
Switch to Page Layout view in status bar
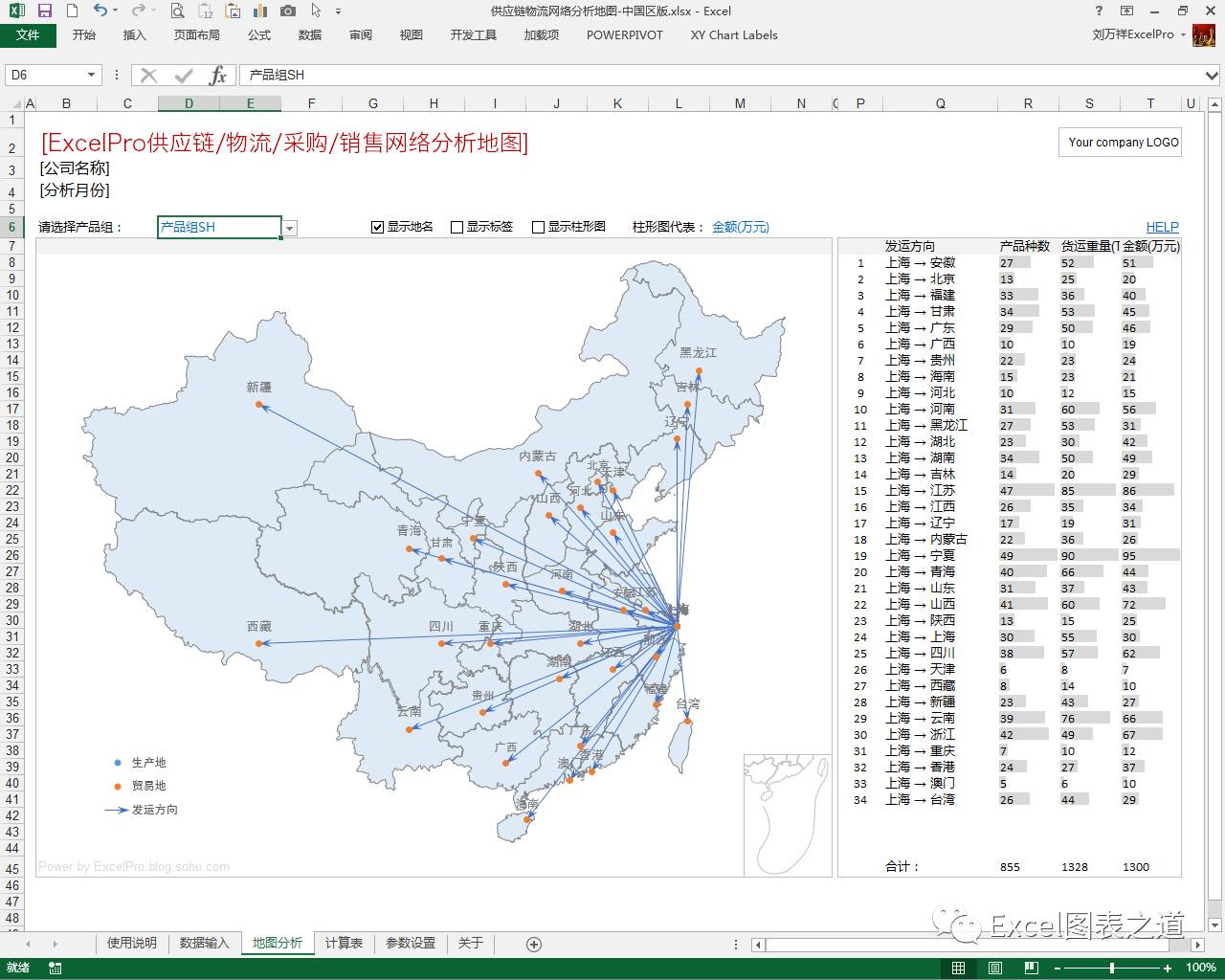[x=995, y=969]
